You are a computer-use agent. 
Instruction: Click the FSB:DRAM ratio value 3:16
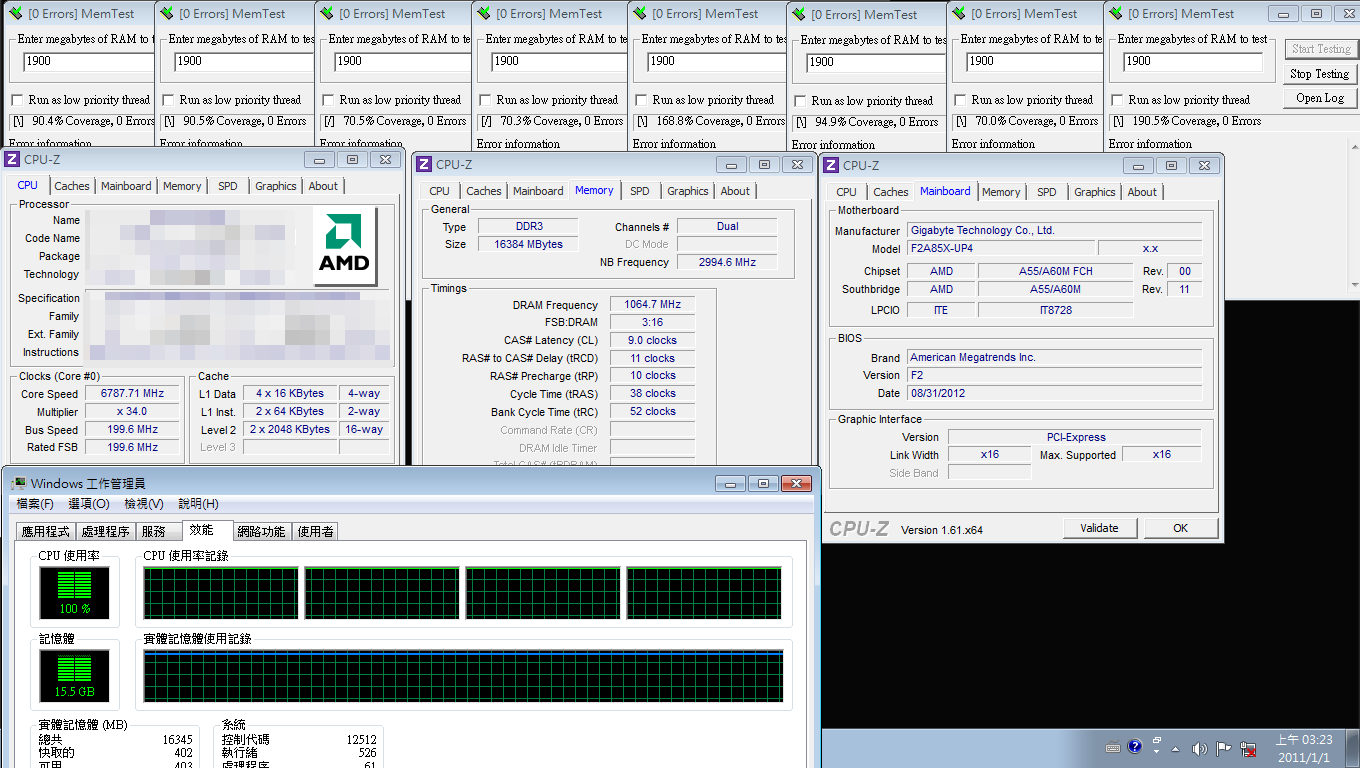tap(652, 322)
